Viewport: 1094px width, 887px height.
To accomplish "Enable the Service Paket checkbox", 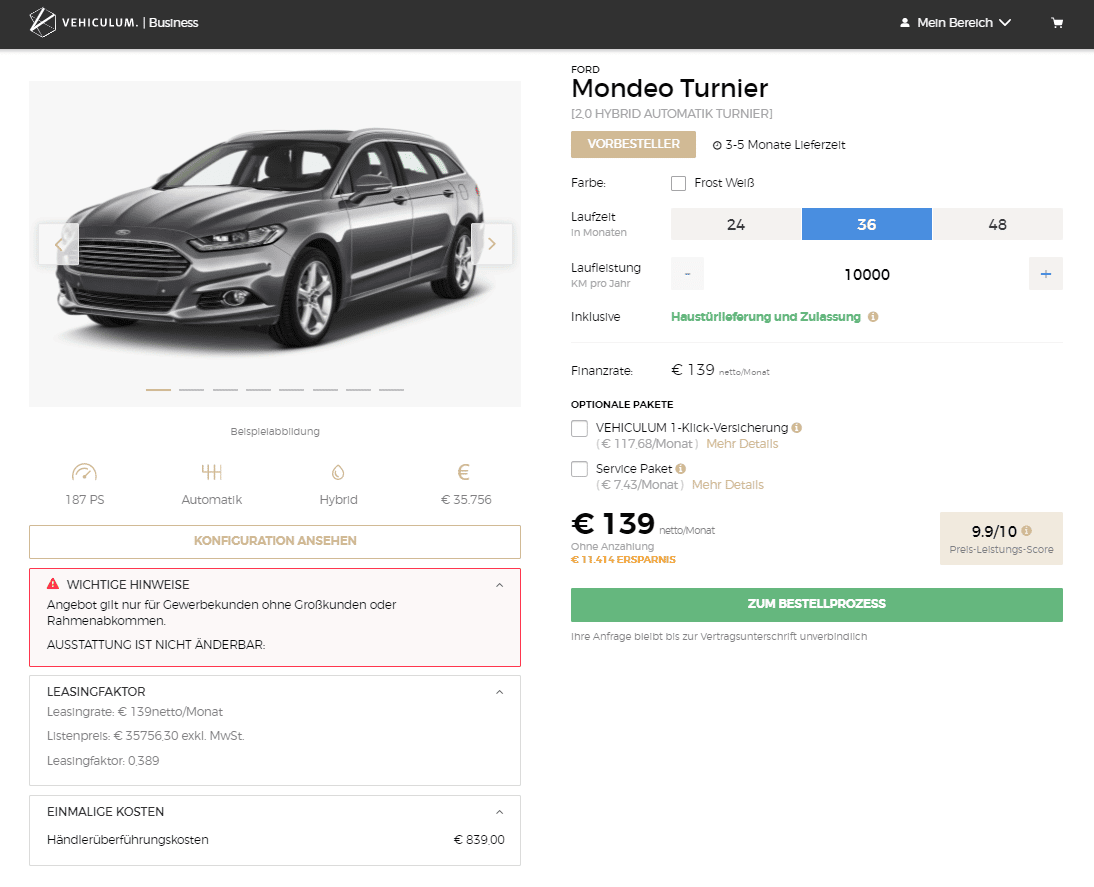I will 579,469.
